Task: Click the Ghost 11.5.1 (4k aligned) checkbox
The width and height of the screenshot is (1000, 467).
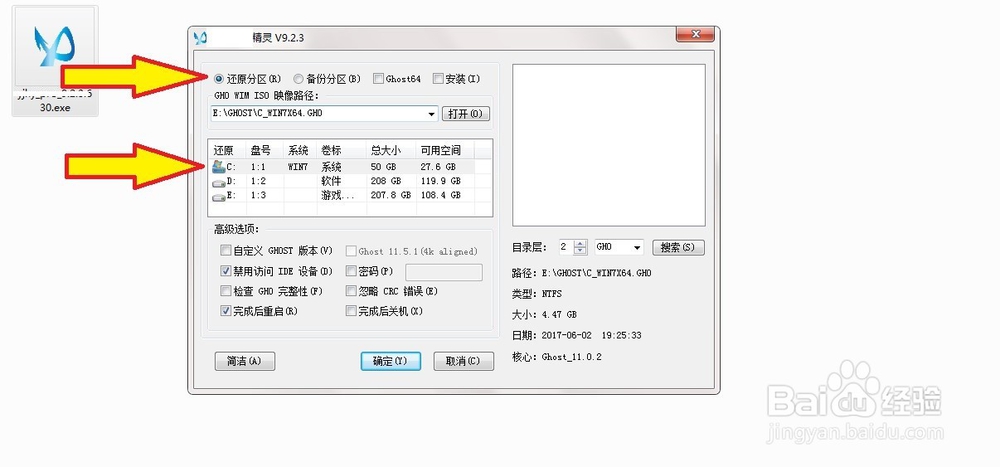Action: coord(351,251)
